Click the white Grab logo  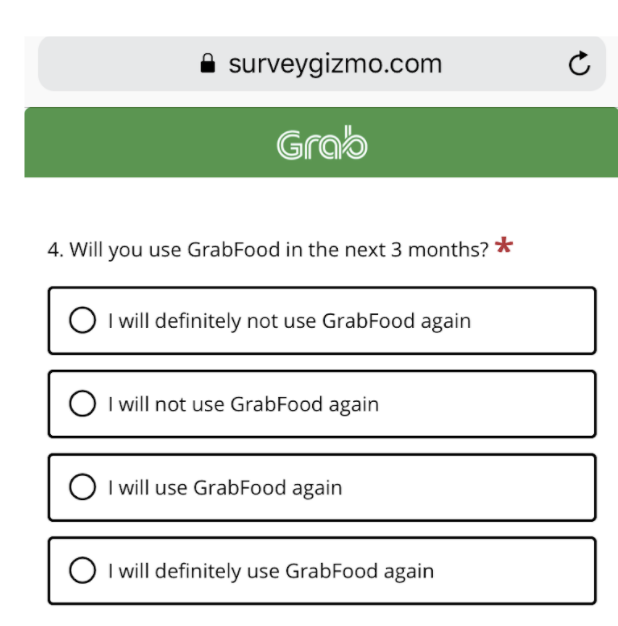[x=322, y=143]
